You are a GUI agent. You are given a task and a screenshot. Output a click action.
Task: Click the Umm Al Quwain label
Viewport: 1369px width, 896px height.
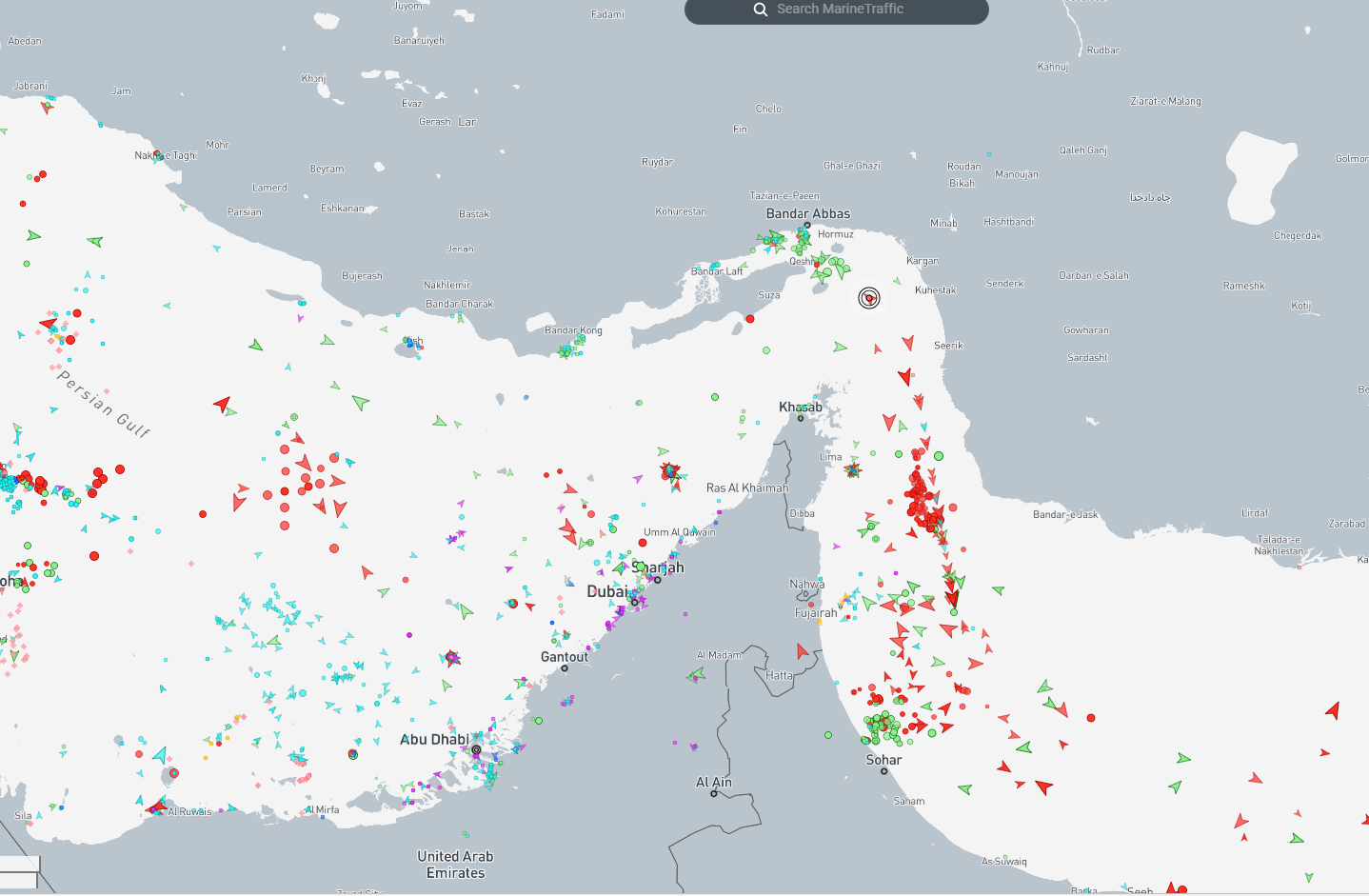680,532
